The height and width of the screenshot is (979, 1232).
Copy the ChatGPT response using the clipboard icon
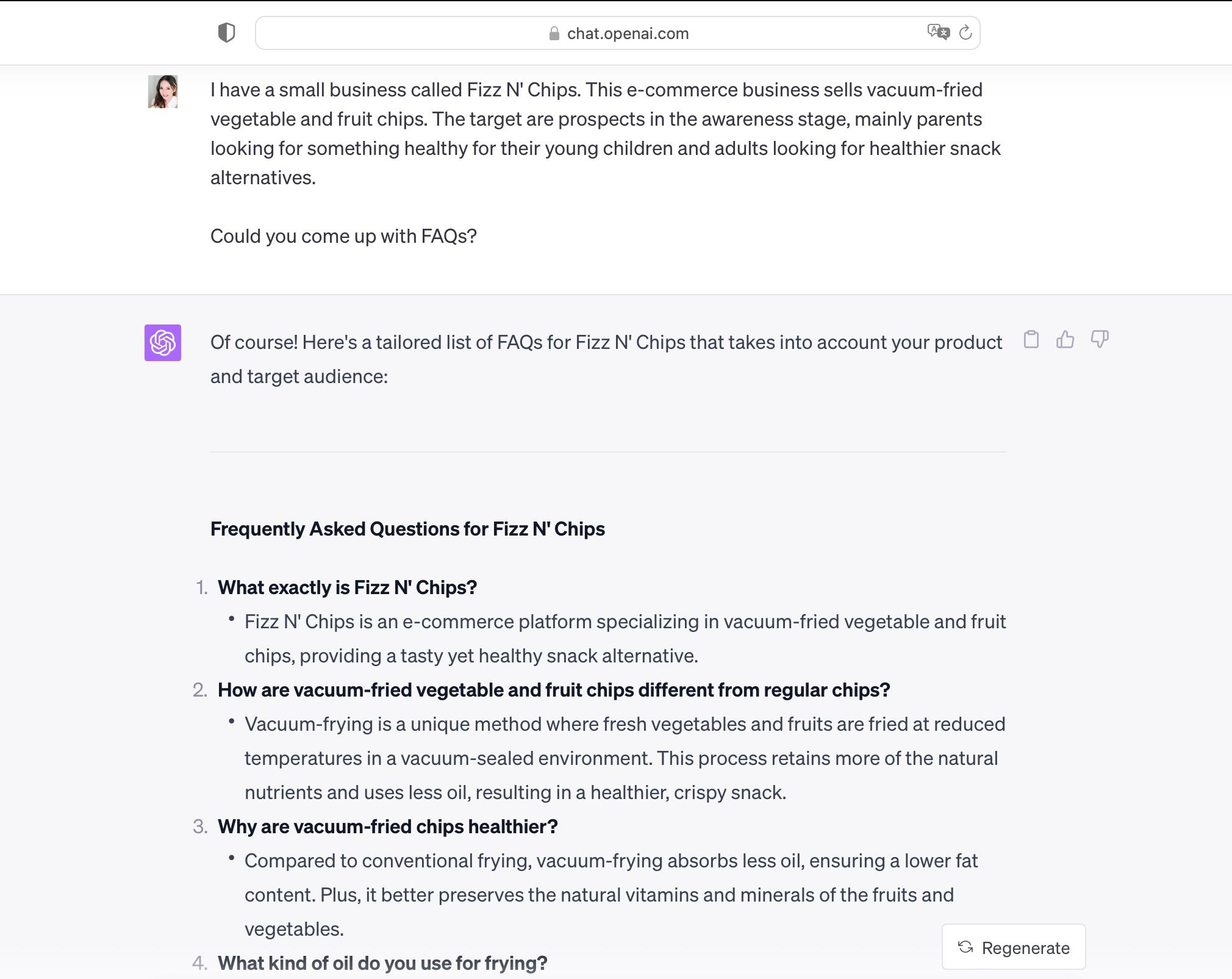tap(1031, 341)
